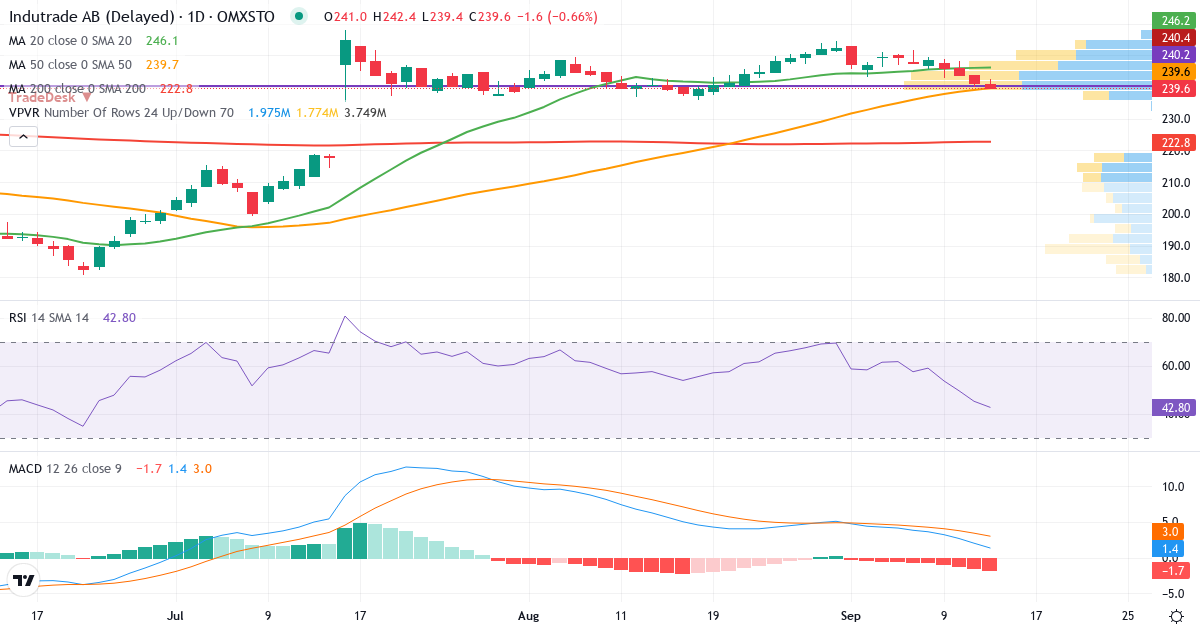The image size is (1200, 630).
Task: Collapse the indicator legend chevron
Action: [23, 138]
